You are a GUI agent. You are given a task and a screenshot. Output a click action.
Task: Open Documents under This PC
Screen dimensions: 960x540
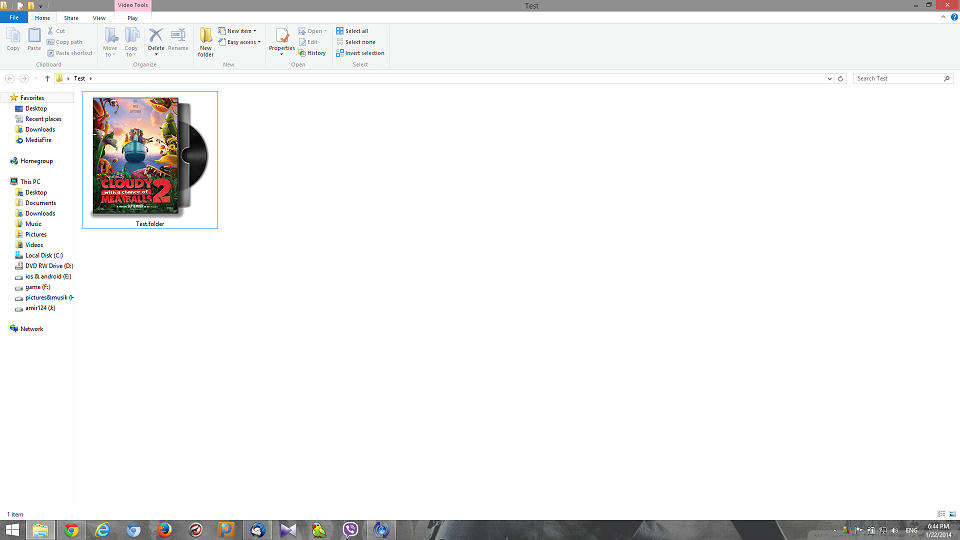click(40, 203)
